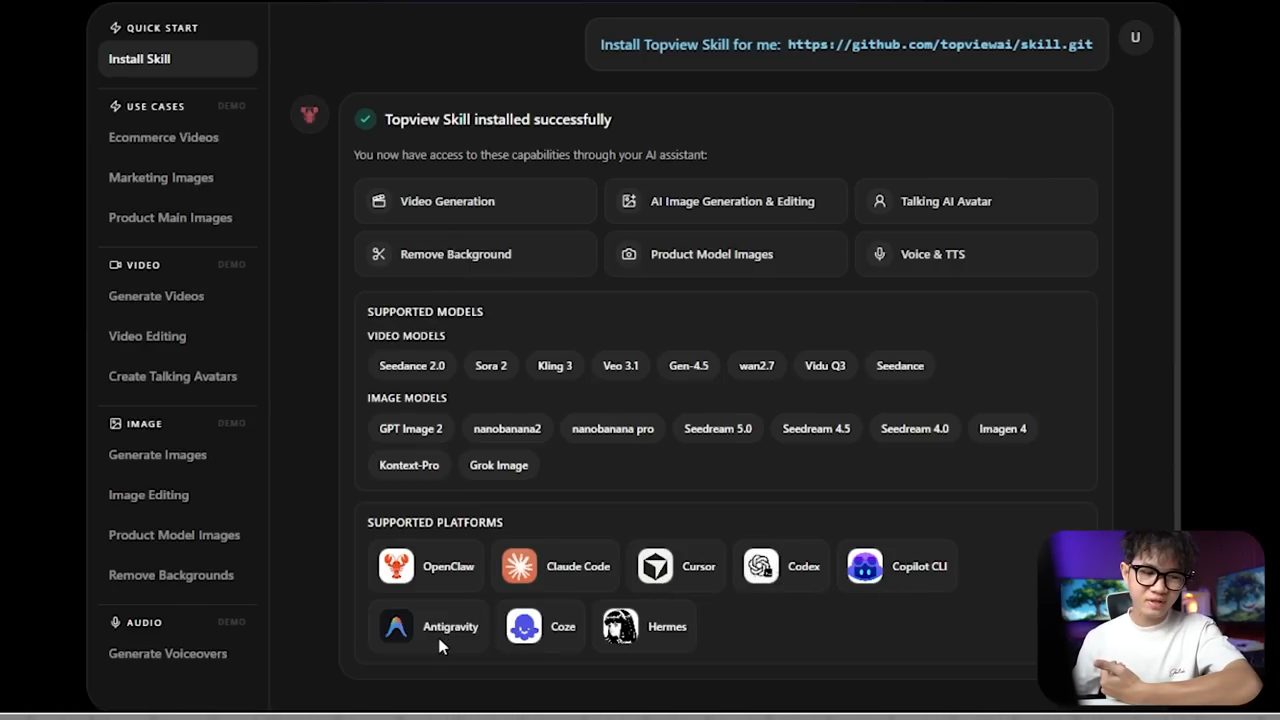Click the Talking AI Avatar person icon
The image size is (1280, 720).
tap(880, 201)
